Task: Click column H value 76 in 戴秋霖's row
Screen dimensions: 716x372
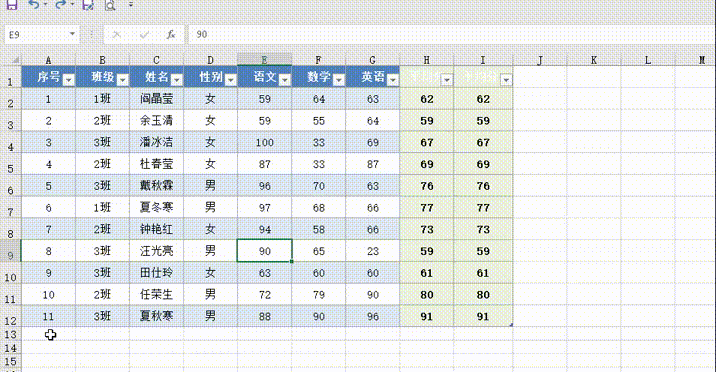Action: (x=426, y=186)
